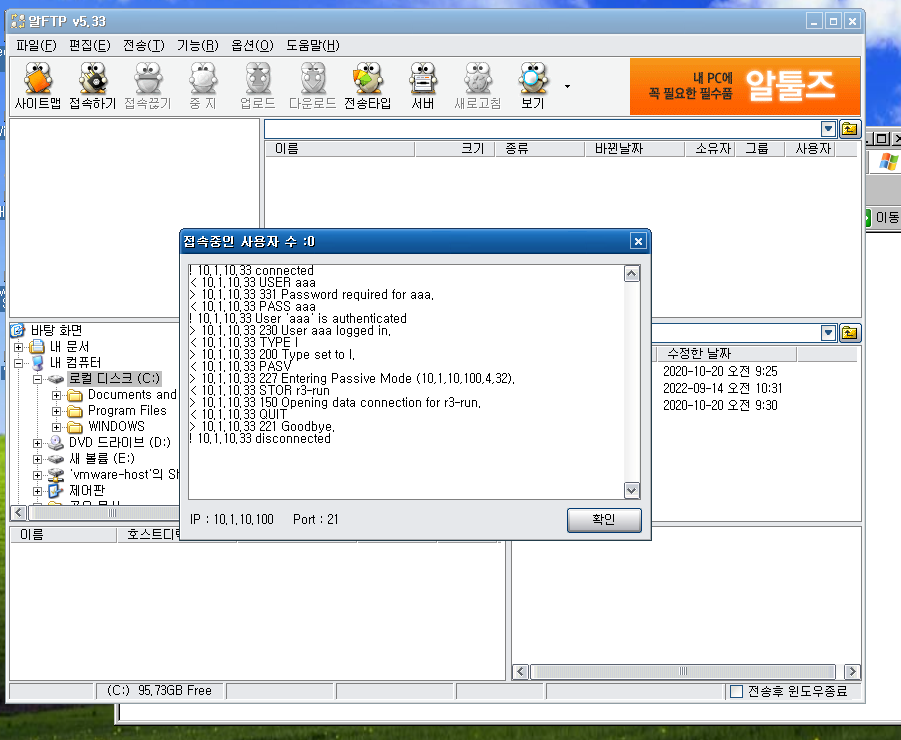Sort remote list by 소유자 column

(710, 149)
